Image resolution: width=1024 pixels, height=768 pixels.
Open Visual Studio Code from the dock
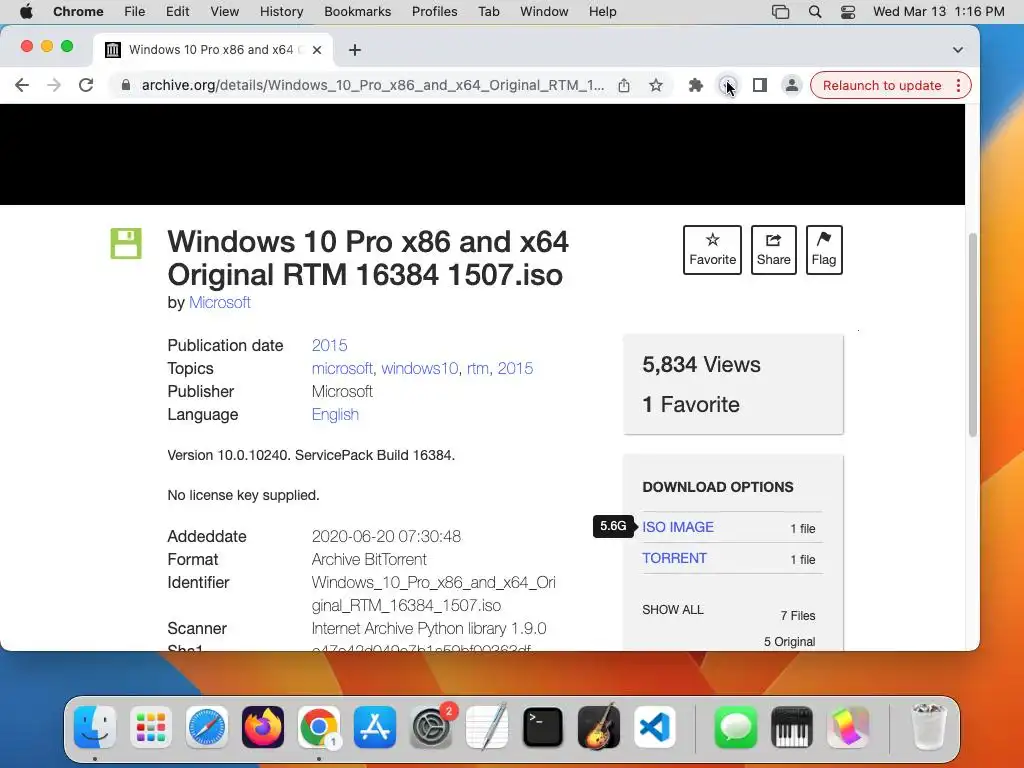655,727
